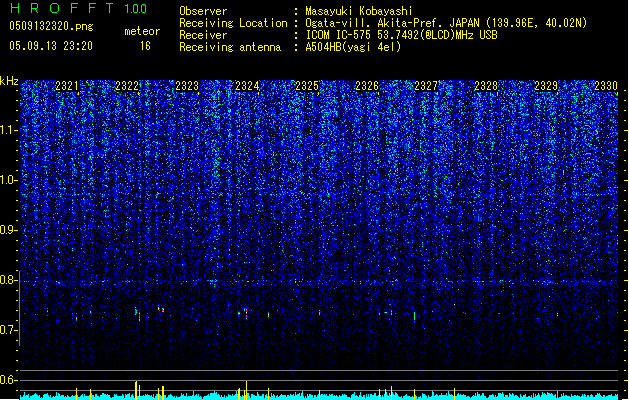The height and width of the screenshot is (400, 629).
Task: Click the 2321 time marker
Action: click(x=67, y=86)
